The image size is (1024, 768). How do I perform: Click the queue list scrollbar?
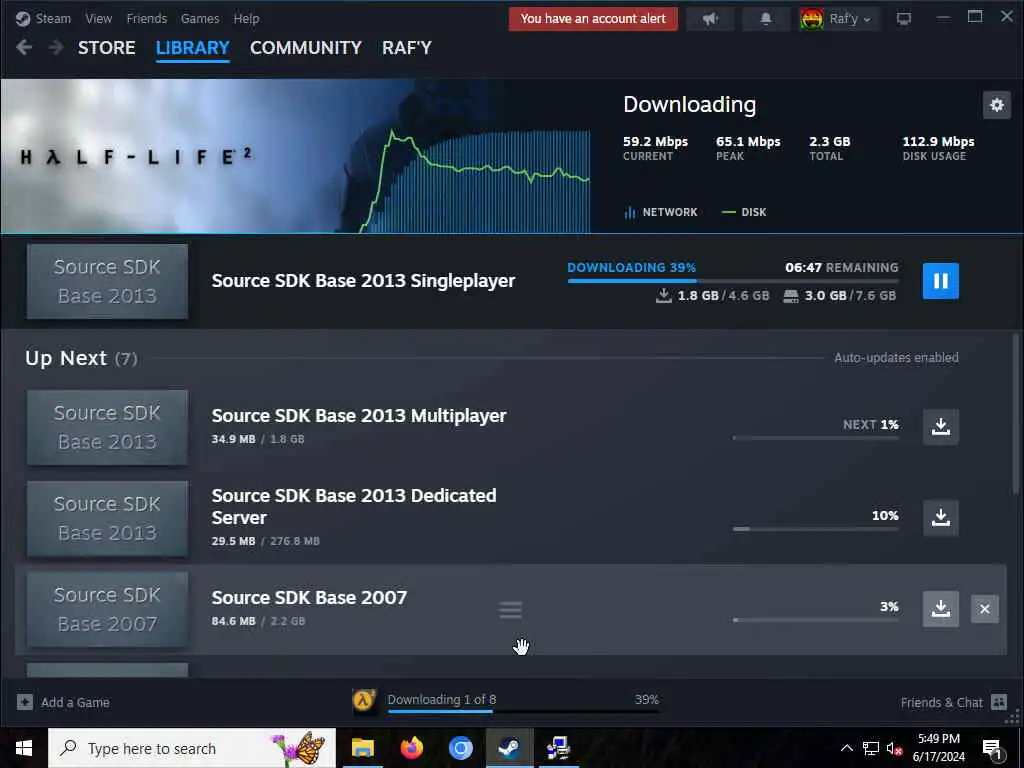click(1016, 413)
